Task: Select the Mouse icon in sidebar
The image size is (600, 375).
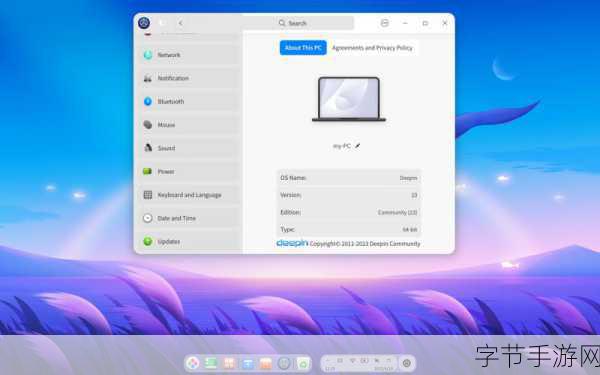Action: (148, 125)
